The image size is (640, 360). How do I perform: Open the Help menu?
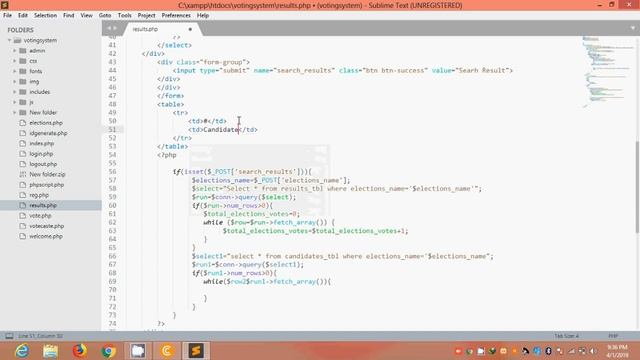[x=203, y=15]
